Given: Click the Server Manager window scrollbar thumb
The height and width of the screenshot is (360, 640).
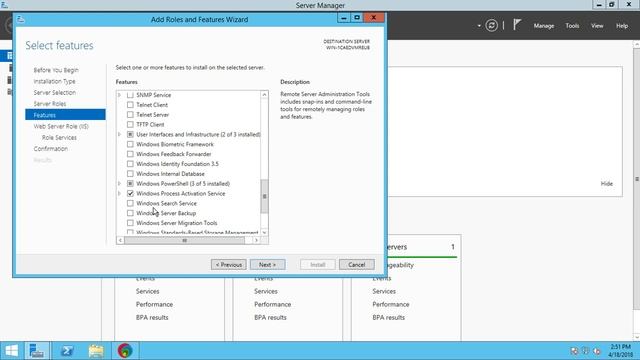Looking at the screenshot, I should pos(637,179).
